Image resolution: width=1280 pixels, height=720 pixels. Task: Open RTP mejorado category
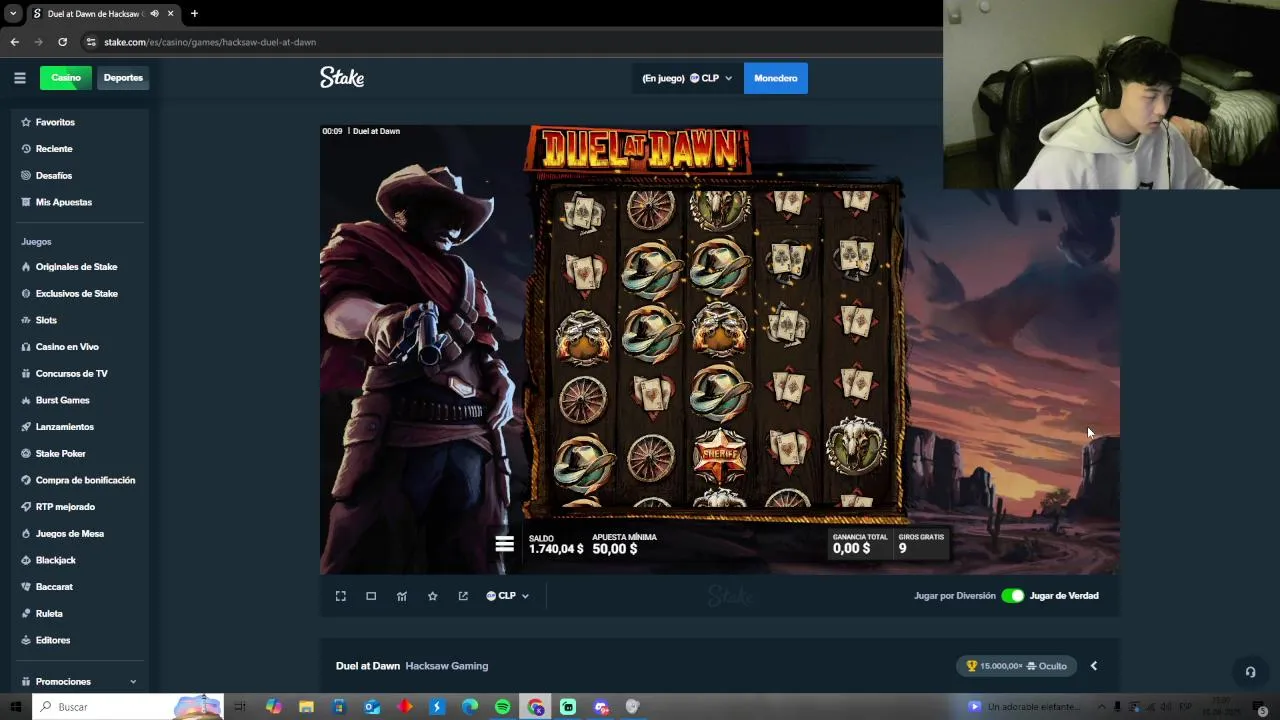point(65,507)
